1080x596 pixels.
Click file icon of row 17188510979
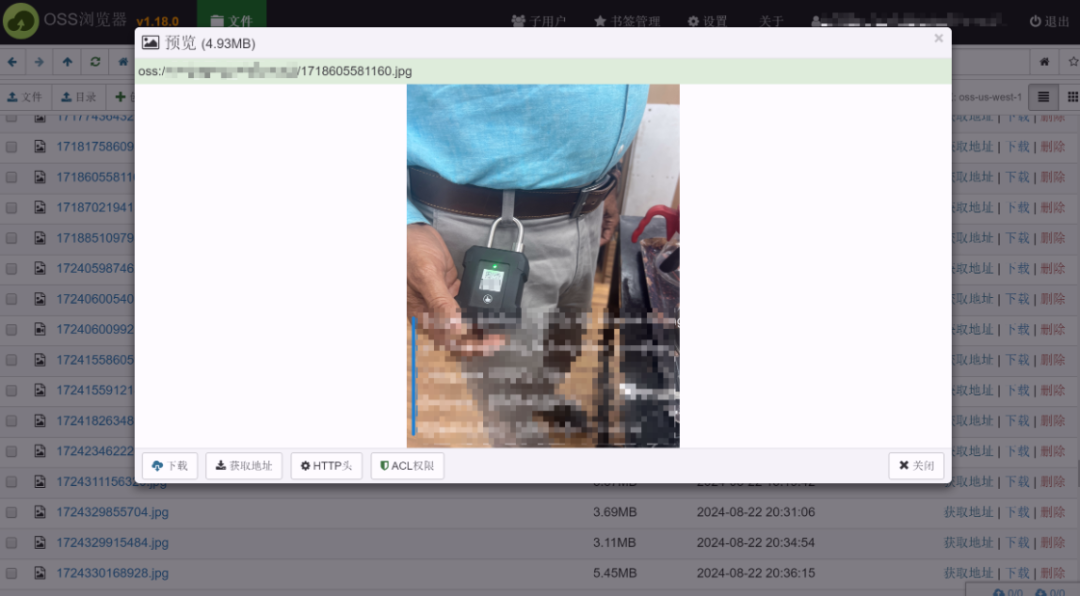tap(40, 238)
